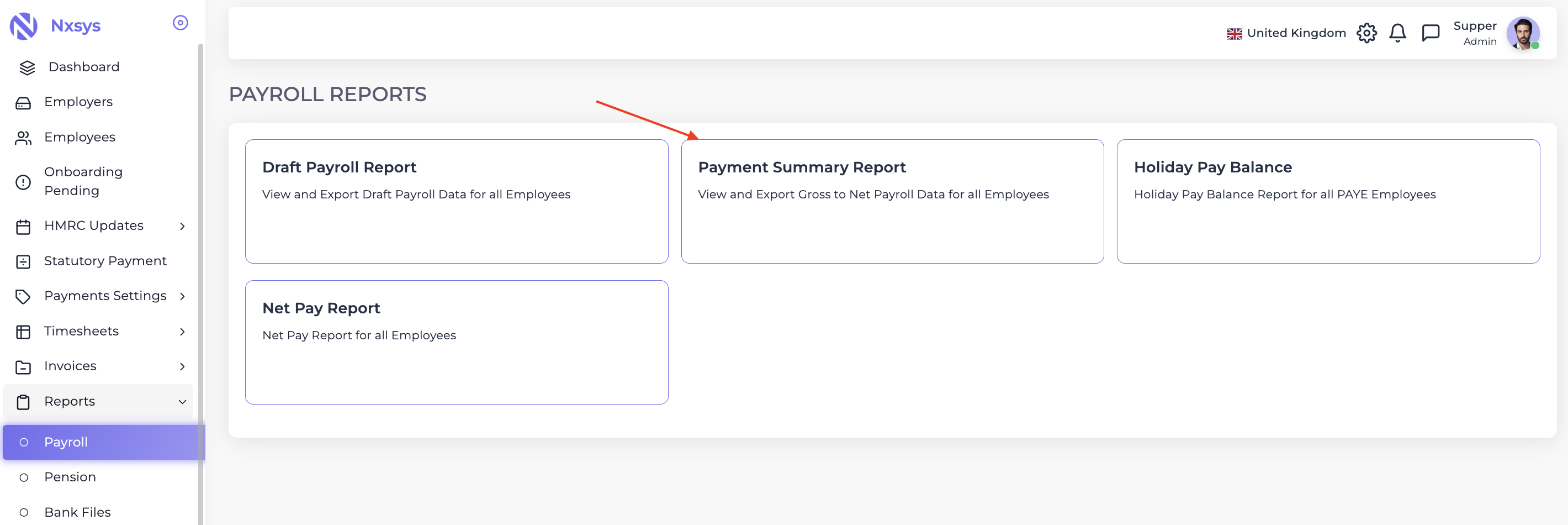Image resolution: width=1568 pixels, height=525 pixels.
Task: Open notifications bell icon
Action: [1397, 33]
